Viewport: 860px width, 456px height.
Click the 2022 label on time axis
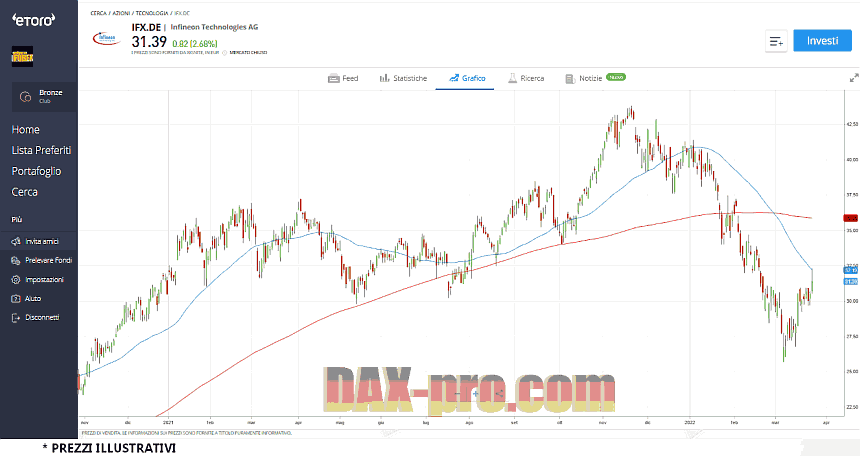[689, 423]
